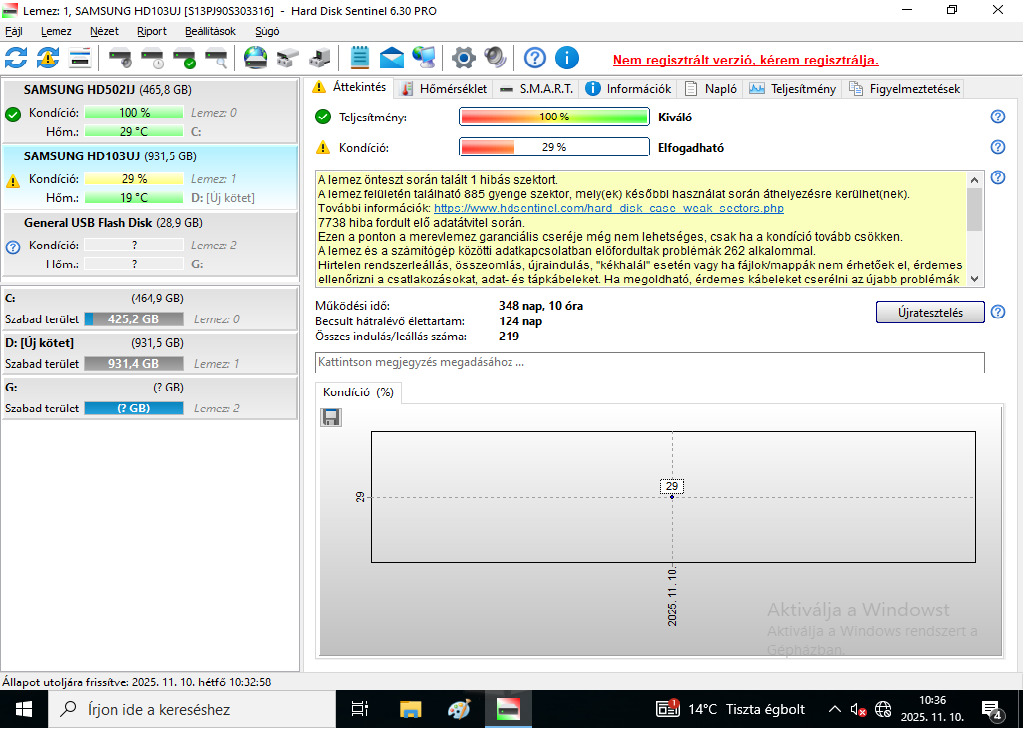Show hidden tray icons chevron
This screenshot has width=1024, height=730.
(835, 709)
